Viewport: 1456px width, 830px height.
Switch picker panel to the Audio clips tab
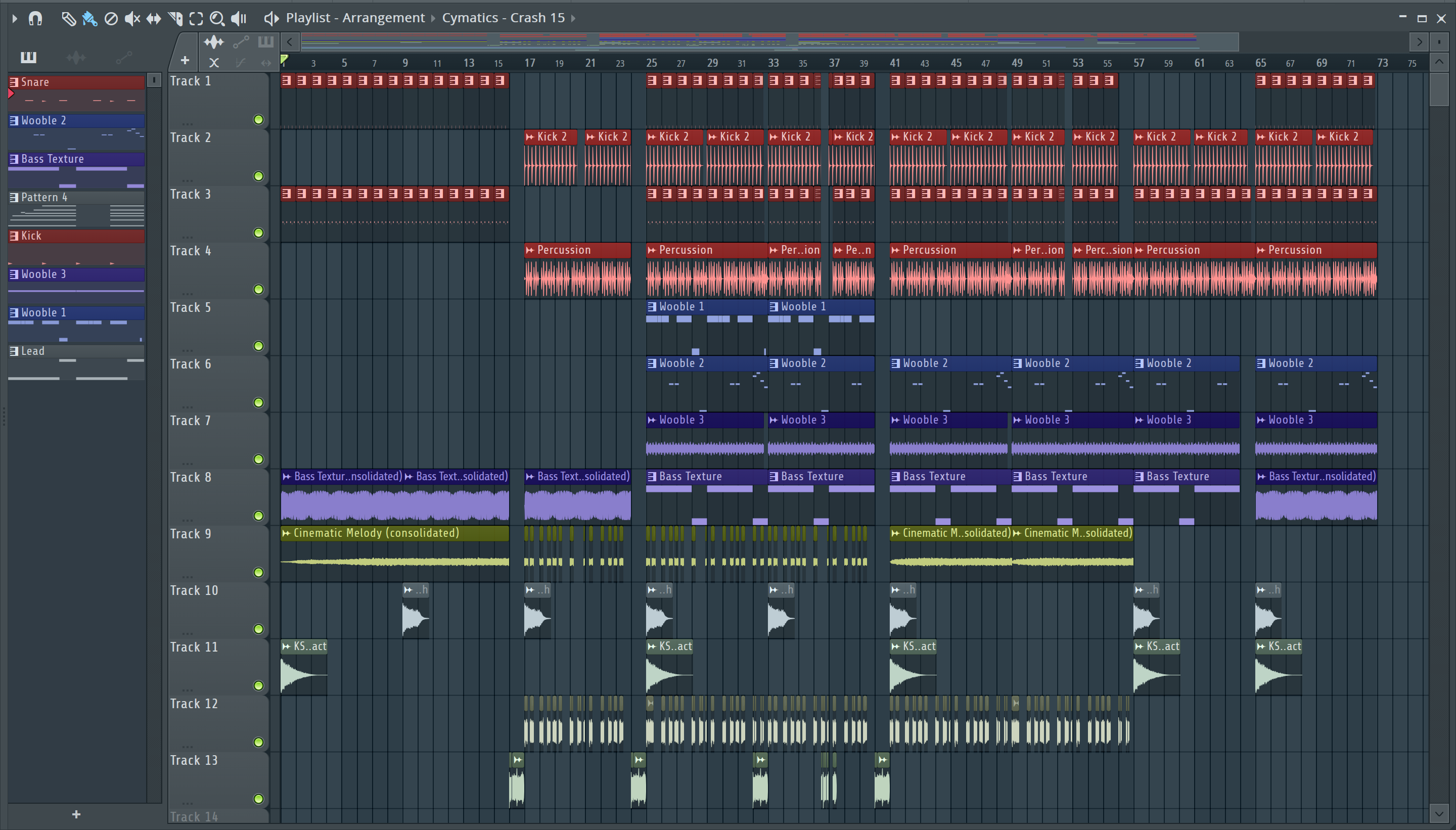[x=76, y=57]
